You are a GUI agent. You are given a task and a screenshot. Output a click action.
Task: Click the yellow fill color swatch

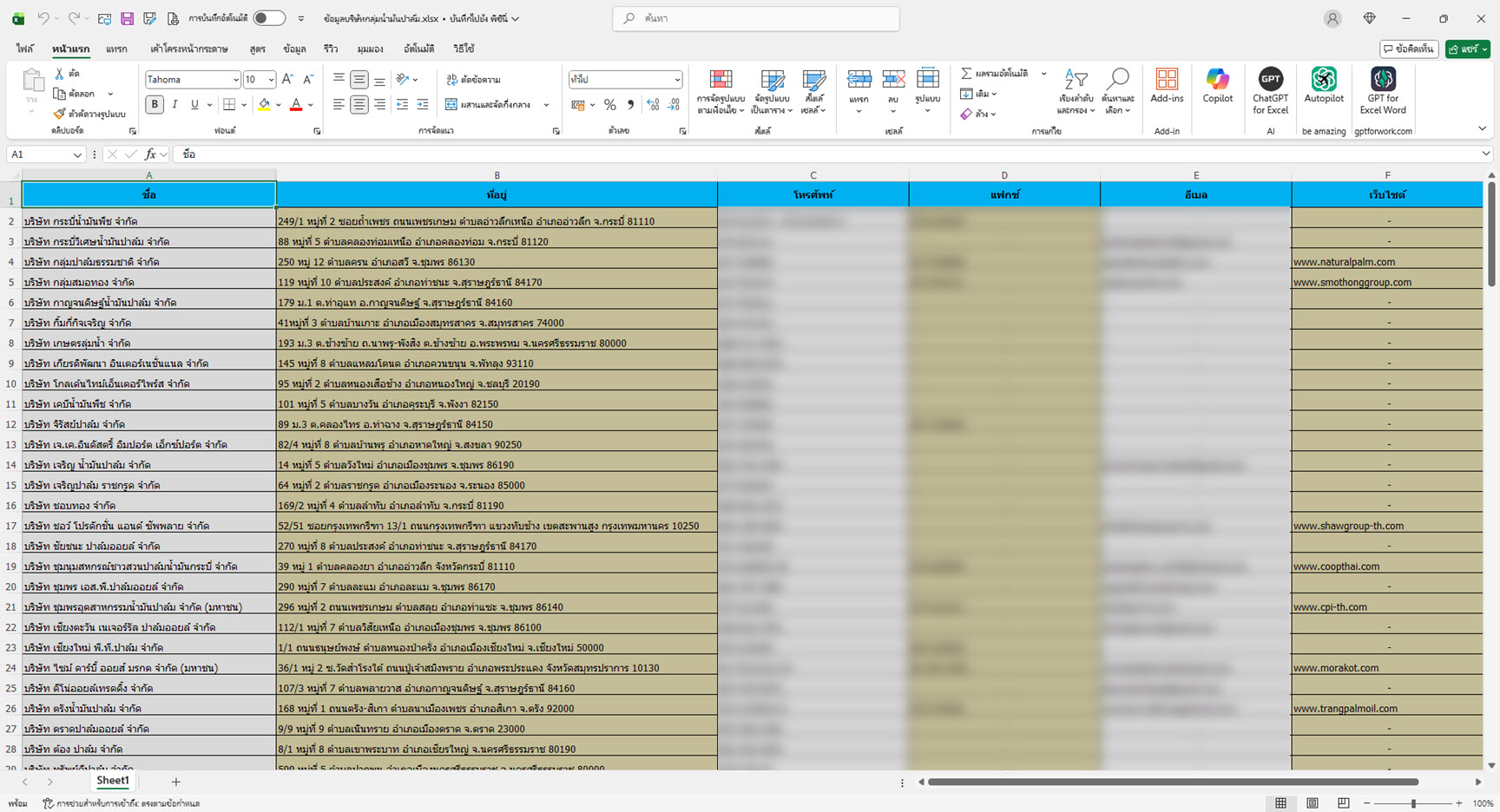(x=264, y=105)
